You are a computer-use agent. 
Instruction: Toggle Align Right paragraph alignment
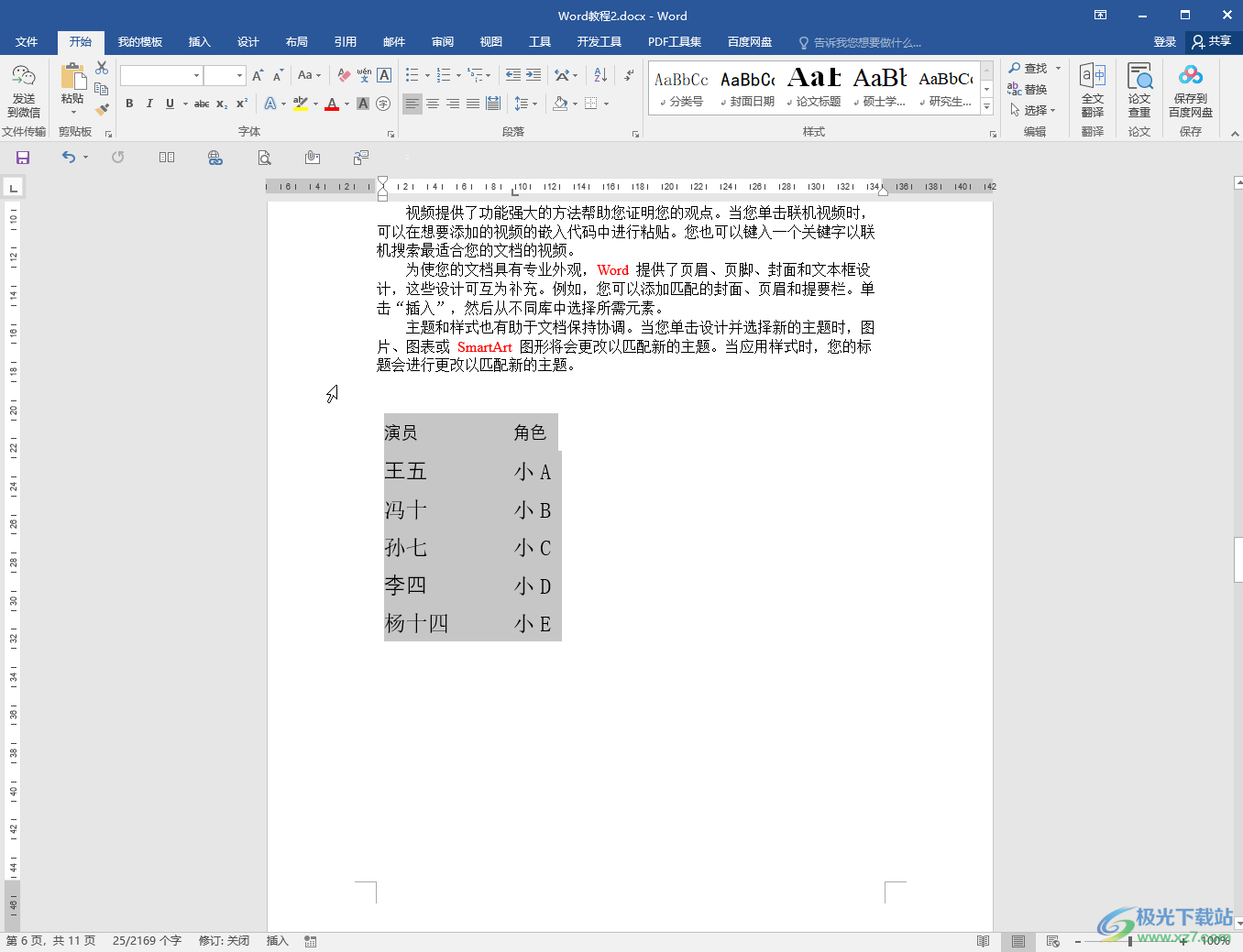point(453,104)
